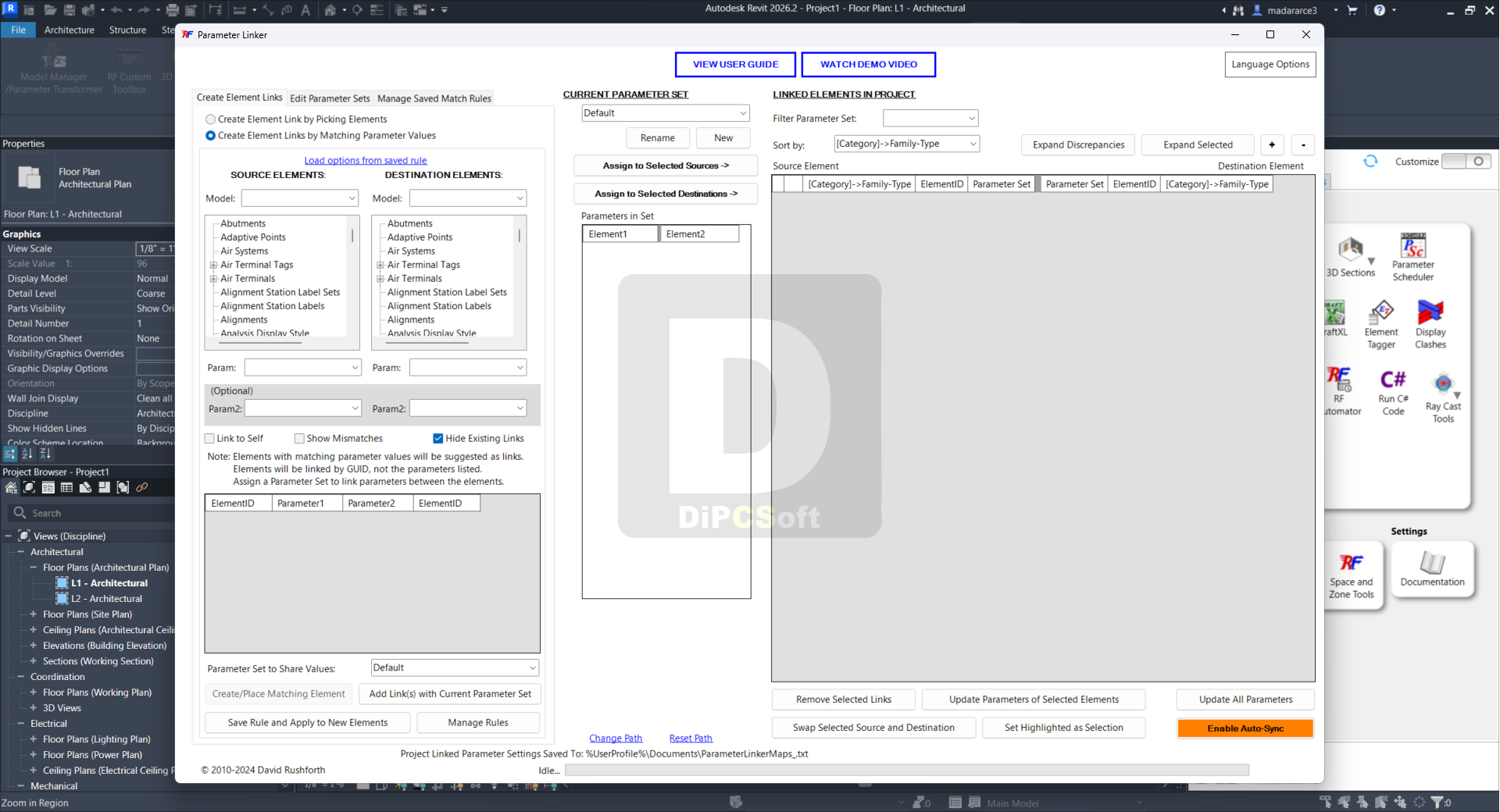The width and height of the screenshot is (1500, 812).
Task: Open the source Model dropdown
Action: 300,198
